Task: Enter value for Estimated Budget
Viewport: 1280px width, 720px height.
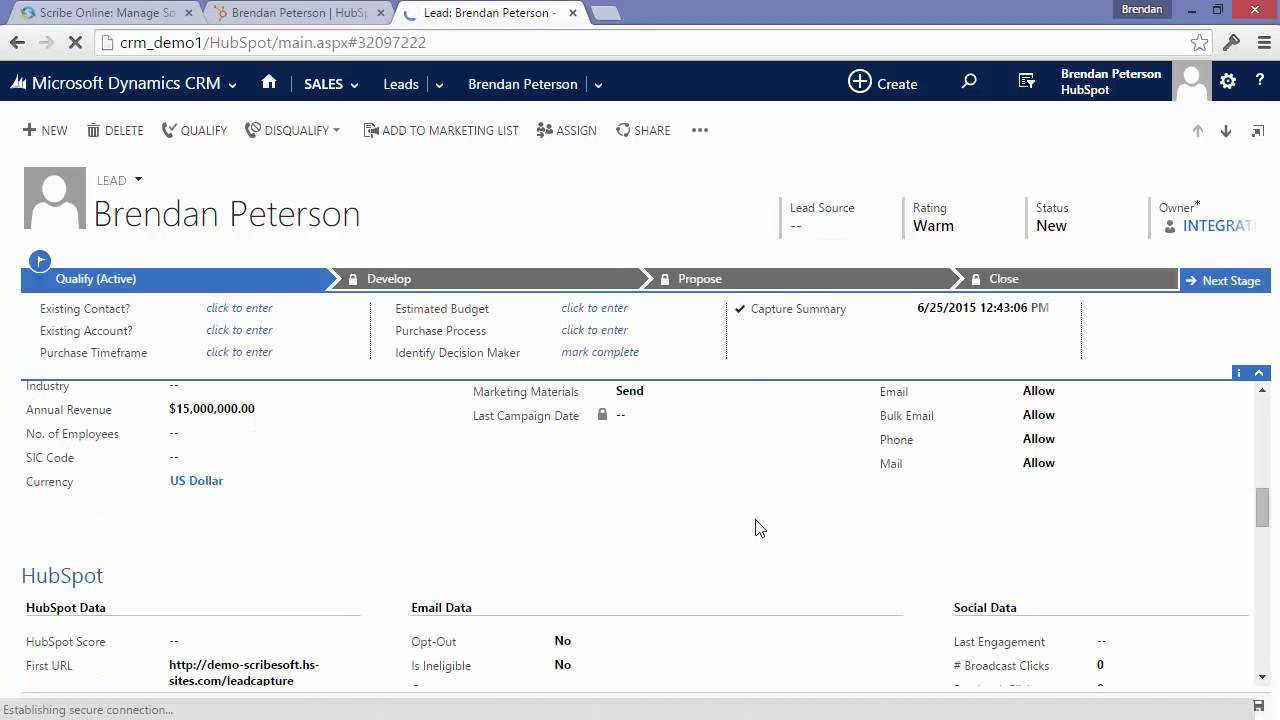Action: click(x=594, y=308)
